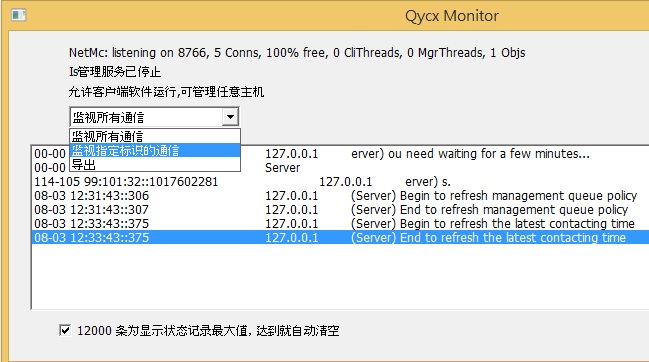Select the log entry 114-105 99:101:32::1017602281

(x=340, y=182)
